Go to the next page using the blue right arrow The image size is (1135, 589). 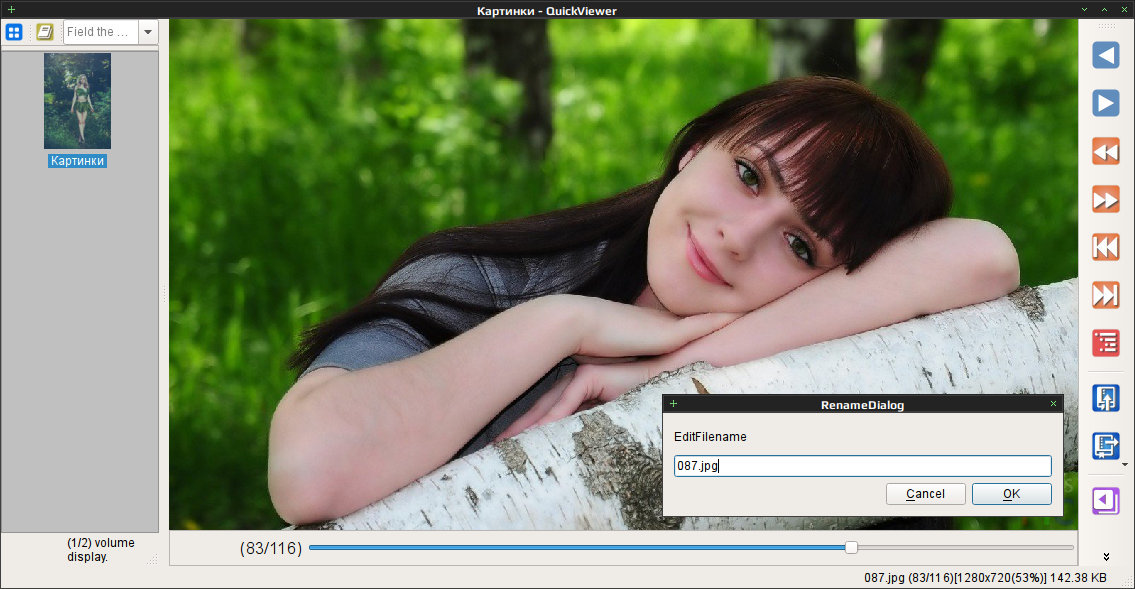tap(1105, 103)
